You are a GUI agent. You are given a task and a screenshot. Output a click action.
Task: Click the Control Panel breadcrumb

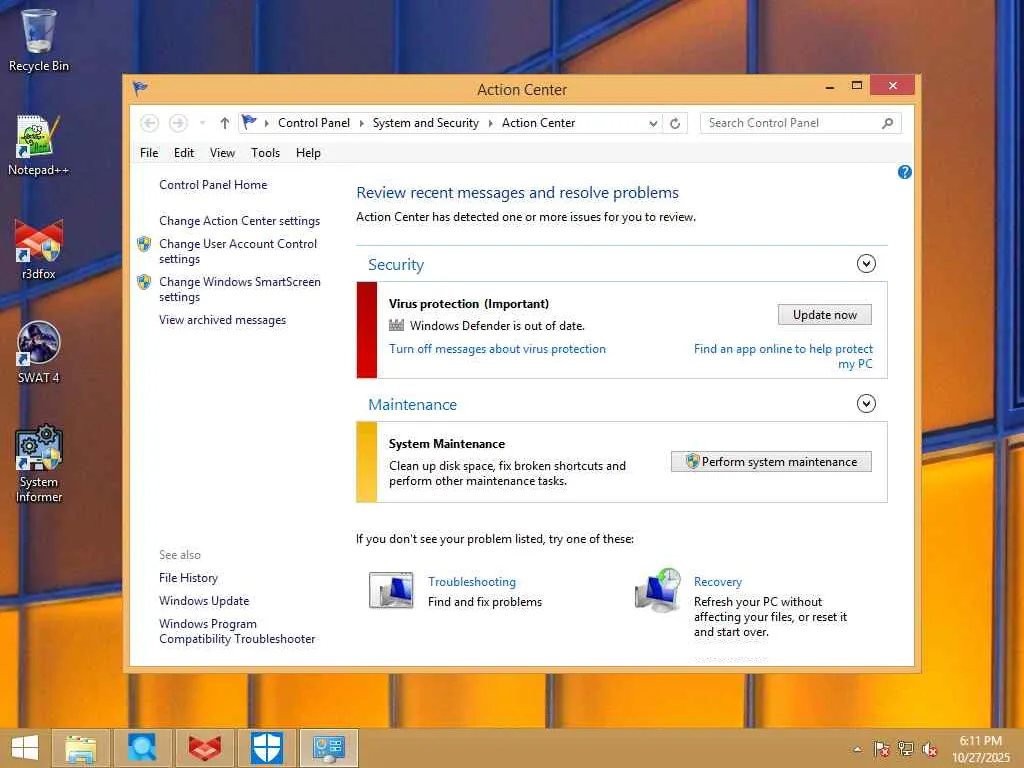(x=314, y=123)
